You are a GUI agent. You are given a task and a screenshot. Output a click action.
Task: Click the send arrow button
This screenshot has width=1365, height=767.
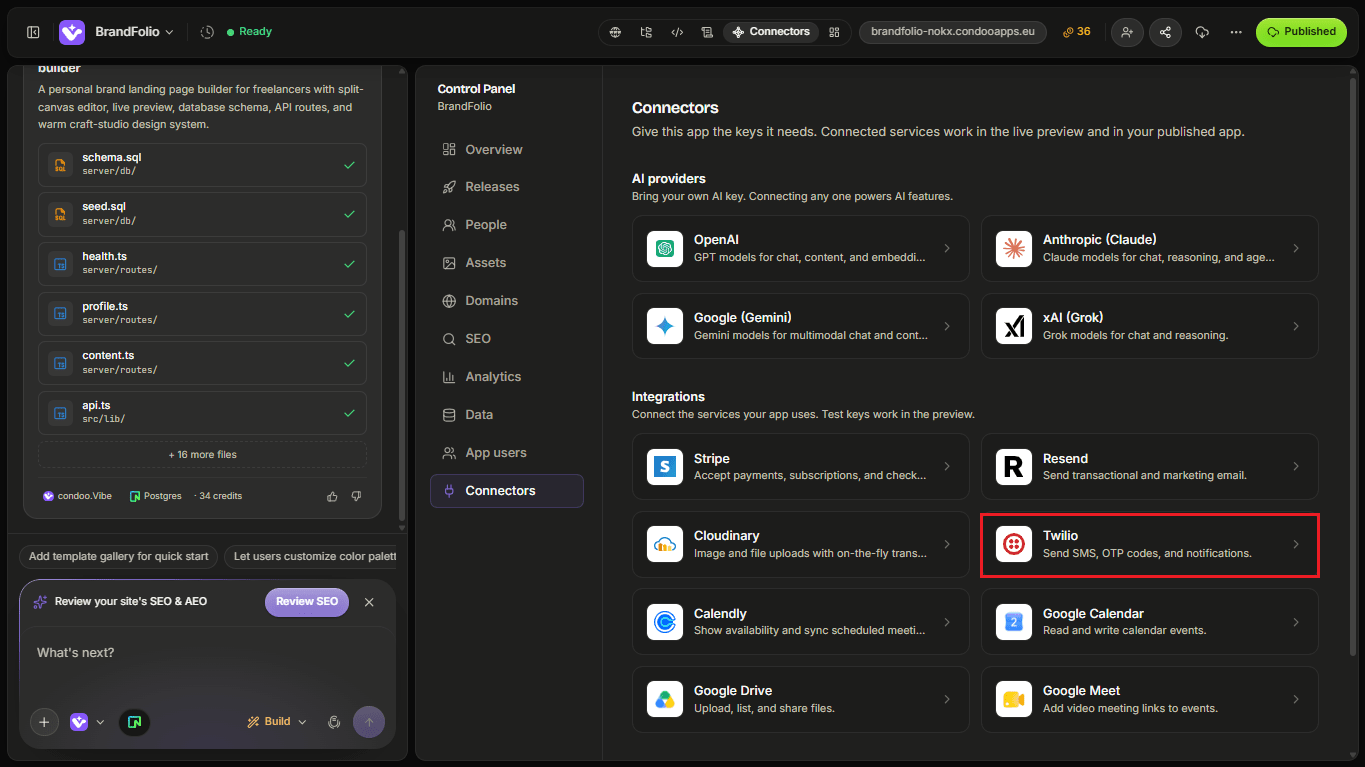tap(369, 722)
